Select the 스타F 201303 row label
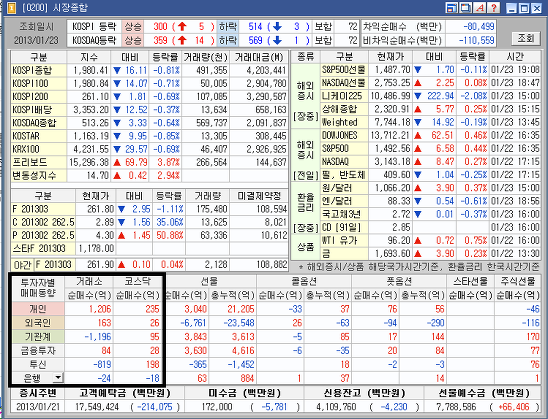The height and width of the screenshot is (419, 548). (43, 248)
